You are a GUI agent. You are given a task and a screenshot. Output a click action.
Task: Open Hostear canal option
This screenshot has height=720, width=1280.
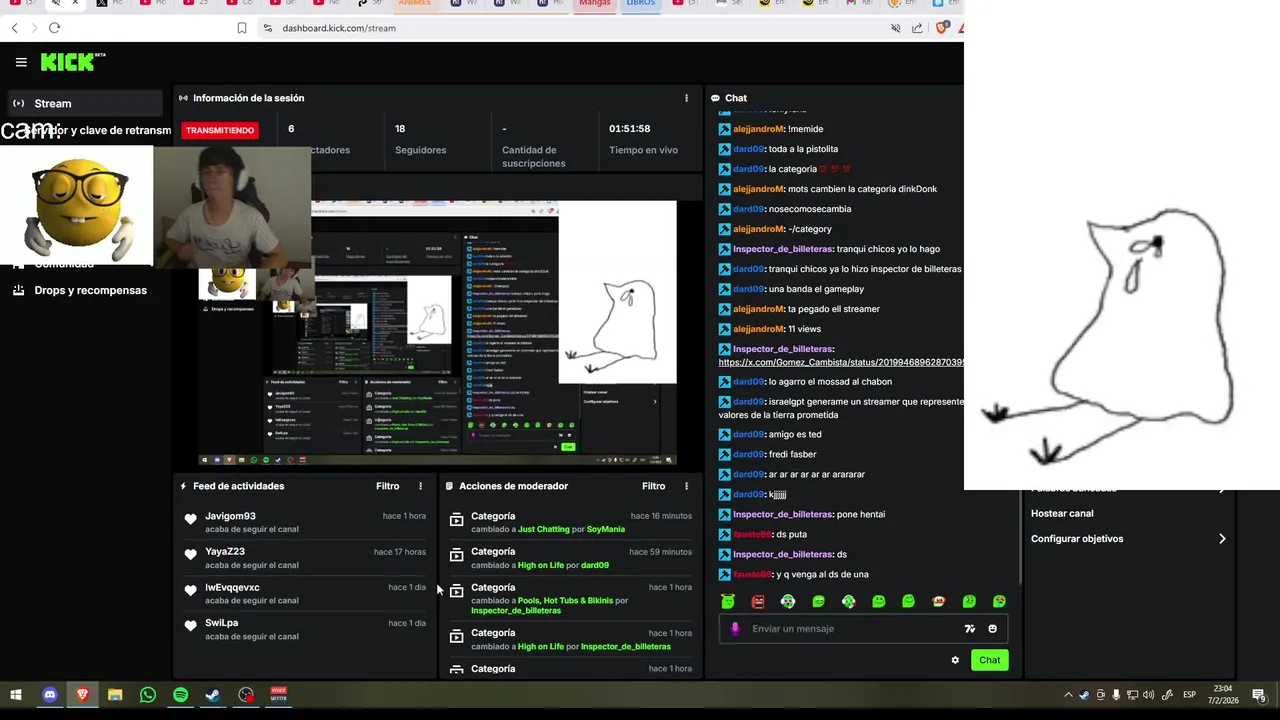(x=1062, y=513)
